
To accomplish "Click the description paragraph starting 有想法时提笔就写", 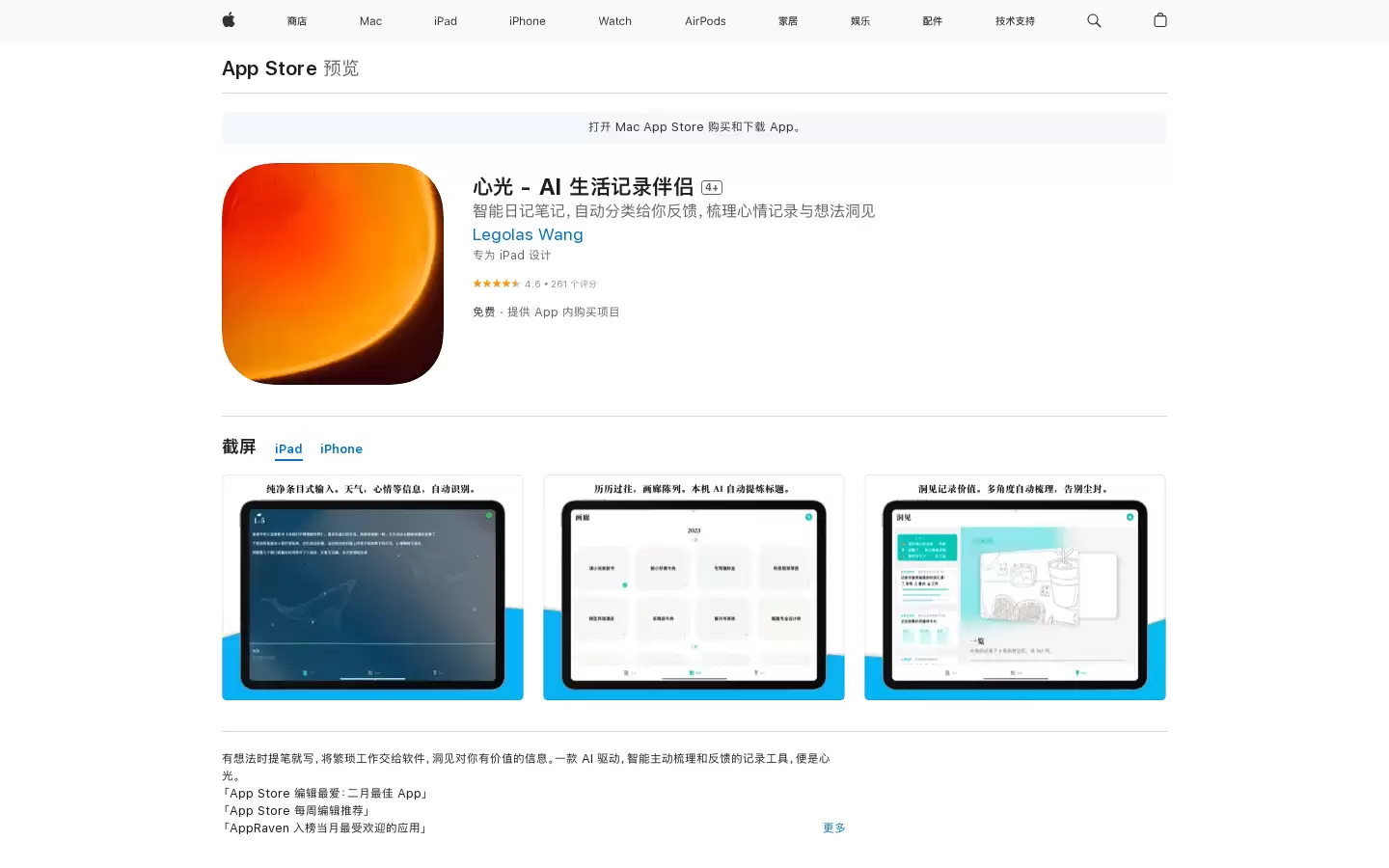I will [526, 767].
